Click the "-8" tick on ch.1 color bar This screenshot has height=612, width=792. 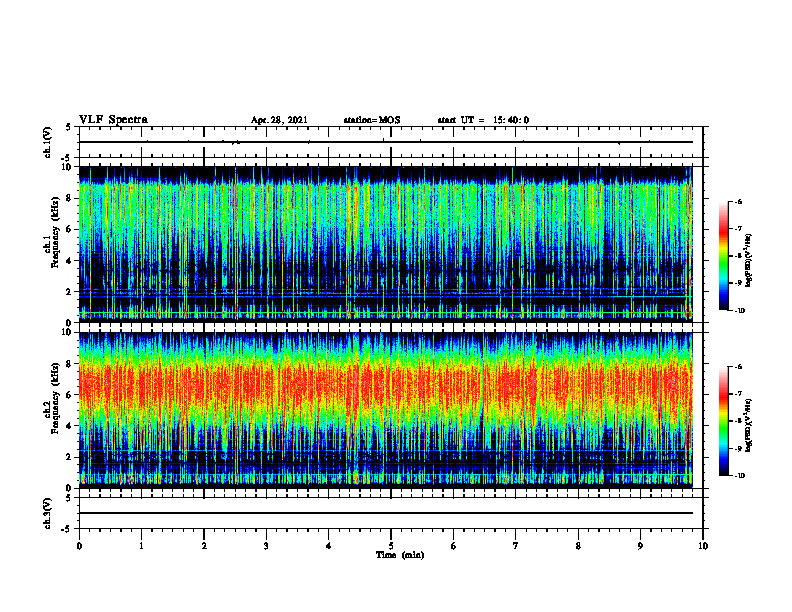coord(738,256)
